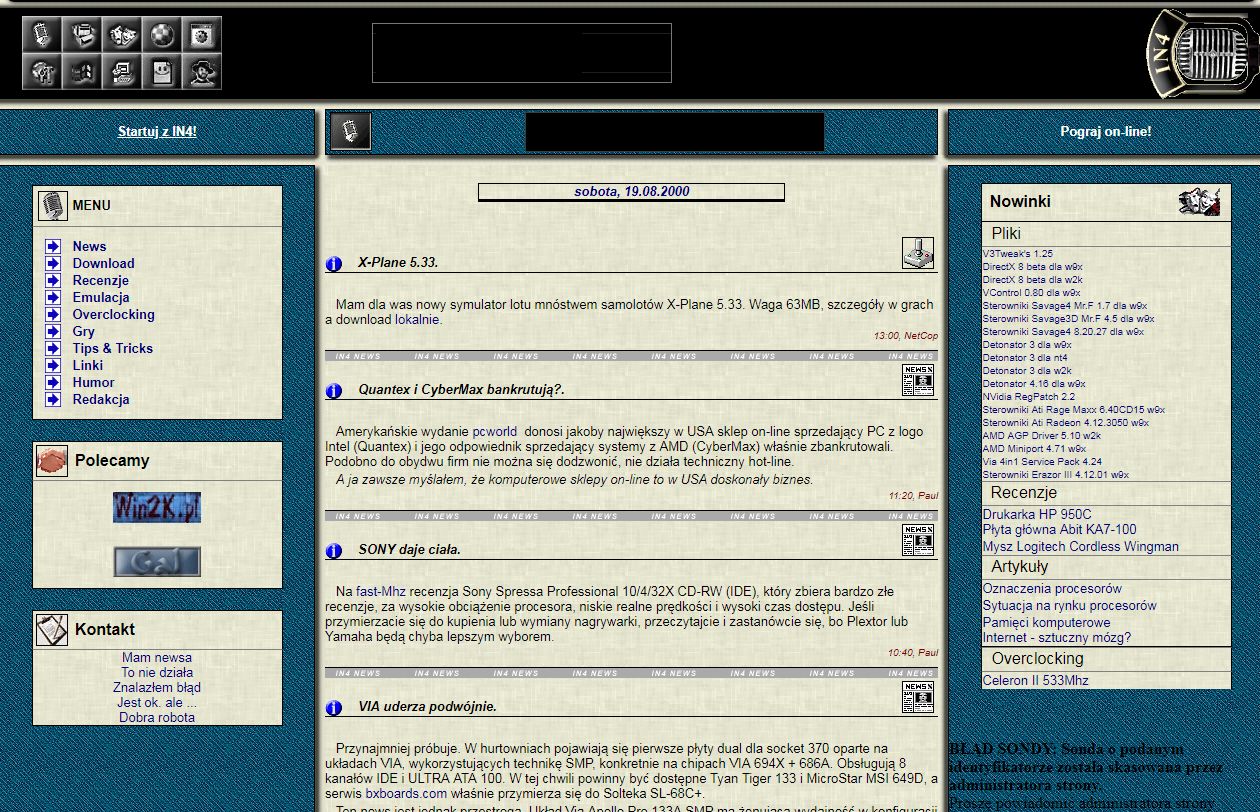Open Humor in the left menu
The image size is (1260, 812).
[x=93, y=383]
